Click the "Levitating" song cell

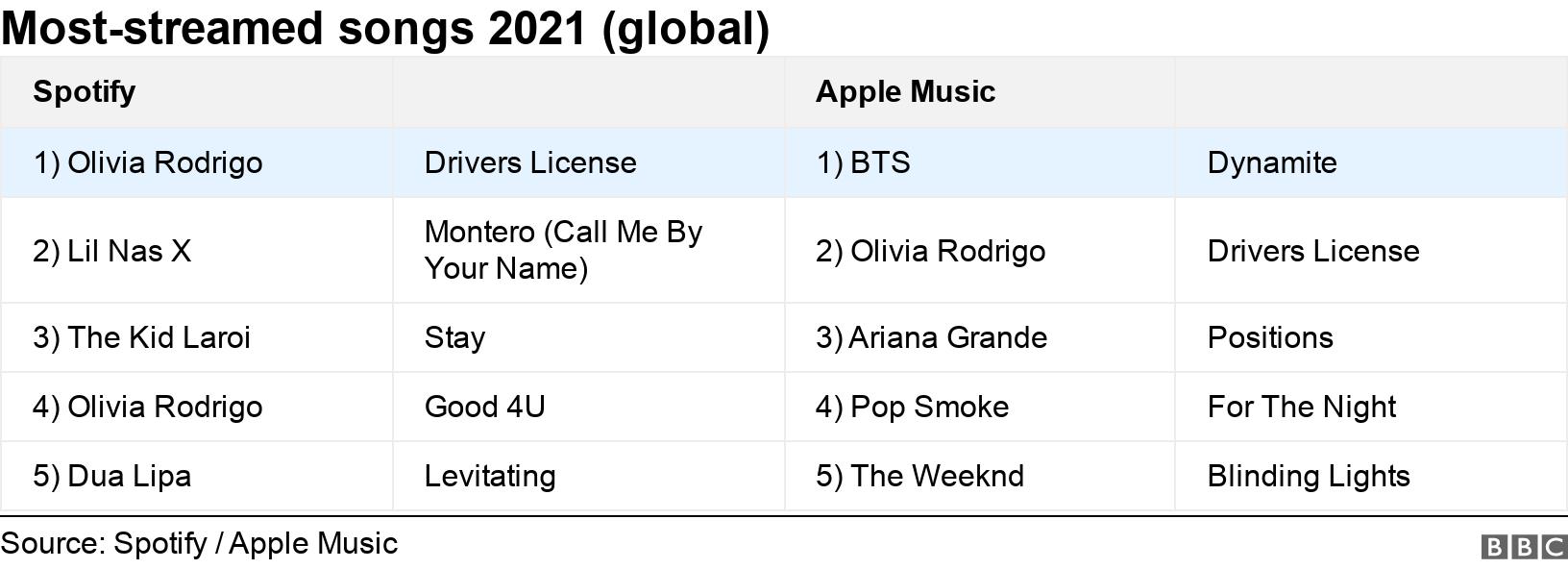coord(490,476)
